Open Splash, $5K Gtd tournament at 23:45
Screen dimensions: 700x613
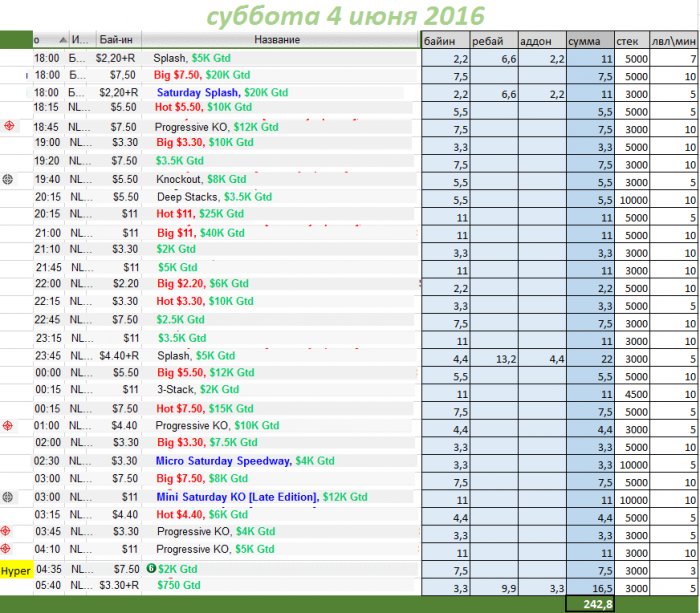click(x=196, y=356)
